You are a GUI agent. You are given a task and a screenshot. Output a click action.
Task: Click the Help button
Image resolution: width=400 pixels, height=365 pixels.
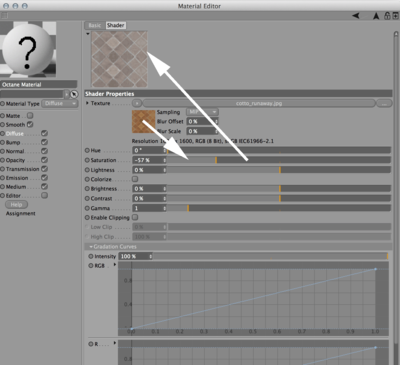click(16, 205)
